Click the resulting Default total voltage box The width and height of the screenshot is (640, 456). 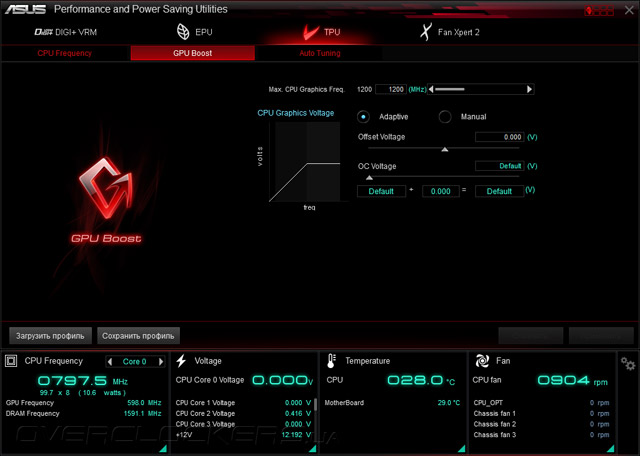499,191
